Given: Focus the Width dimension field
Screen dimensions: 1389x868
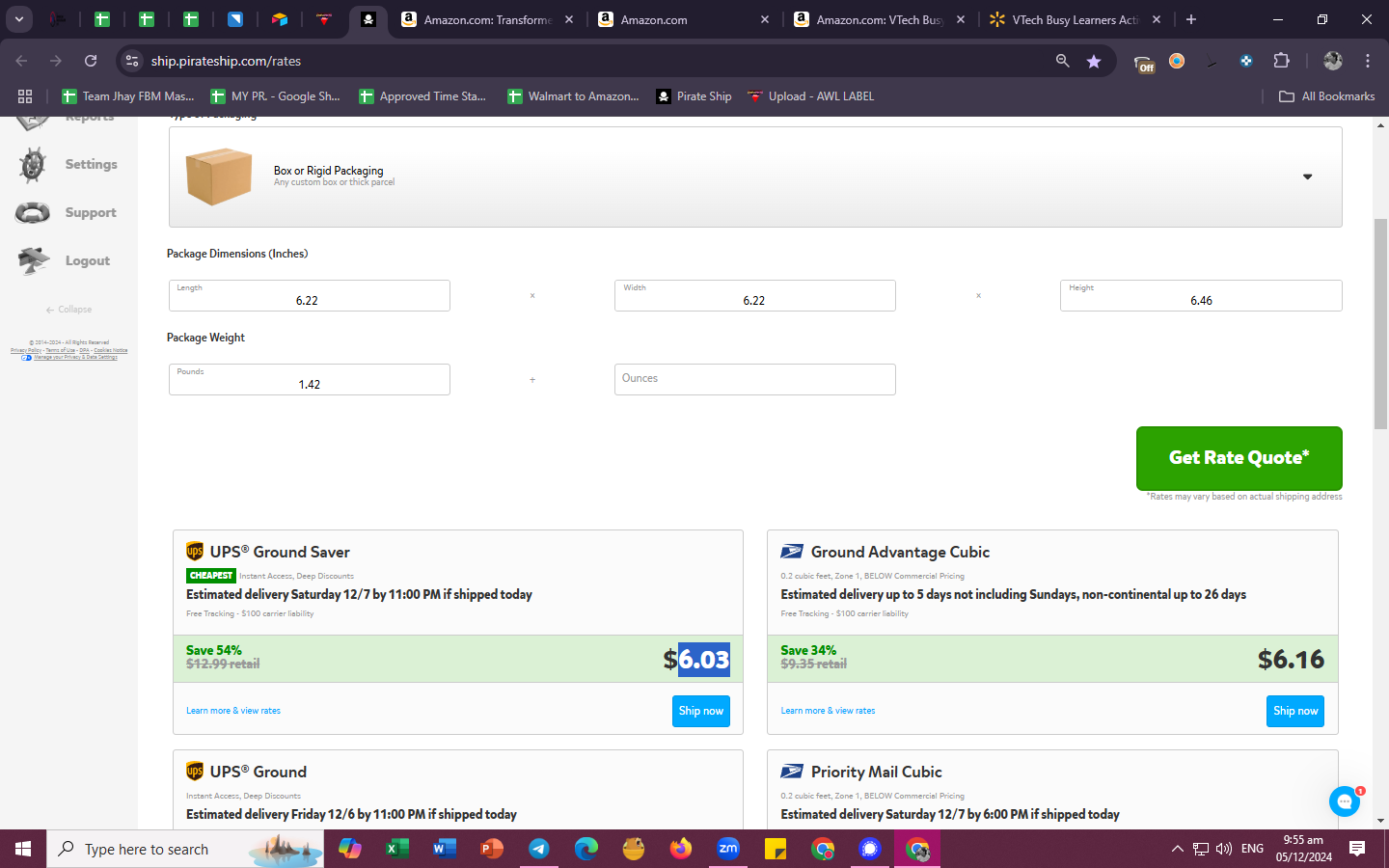Looking at the screenshot, I should [754, 295].
